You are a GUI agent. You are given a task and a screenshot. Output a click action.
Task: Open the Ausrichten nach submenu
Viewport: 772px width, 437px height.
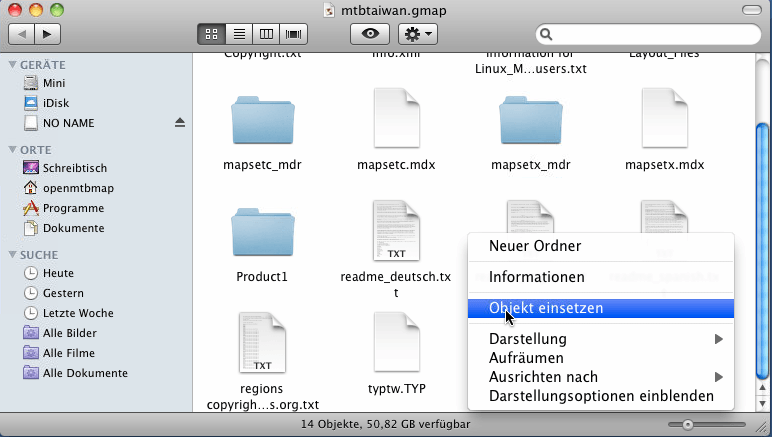(601, 377)
